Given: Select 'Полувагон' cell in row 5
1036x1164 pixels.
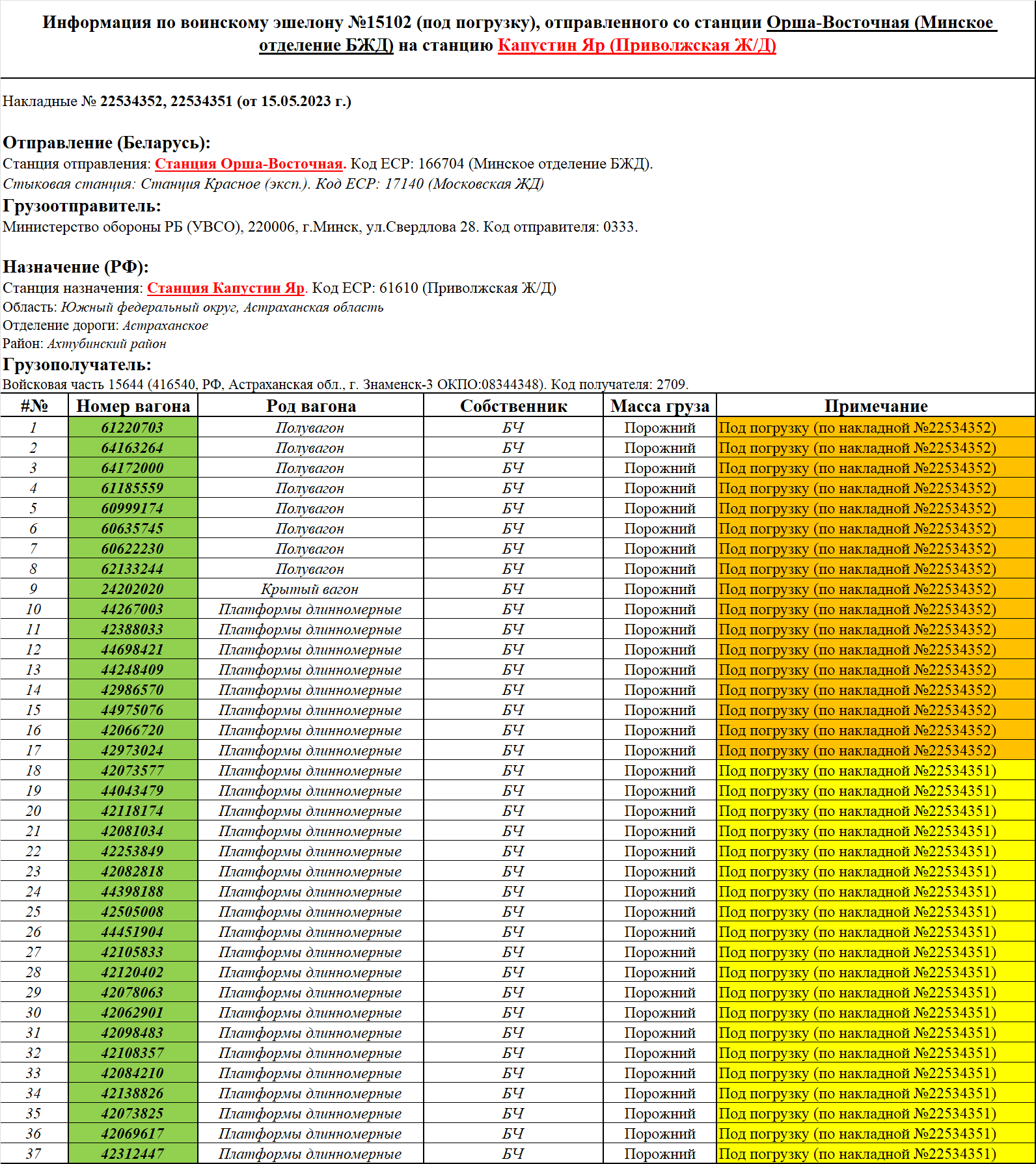Looking at the screenshot, I should [310, 509].
